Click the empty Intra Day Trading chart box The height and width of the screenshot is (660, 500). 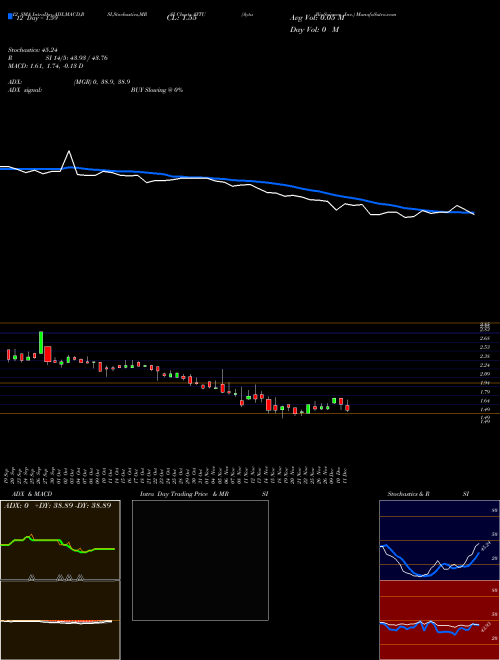coord(200,560)
